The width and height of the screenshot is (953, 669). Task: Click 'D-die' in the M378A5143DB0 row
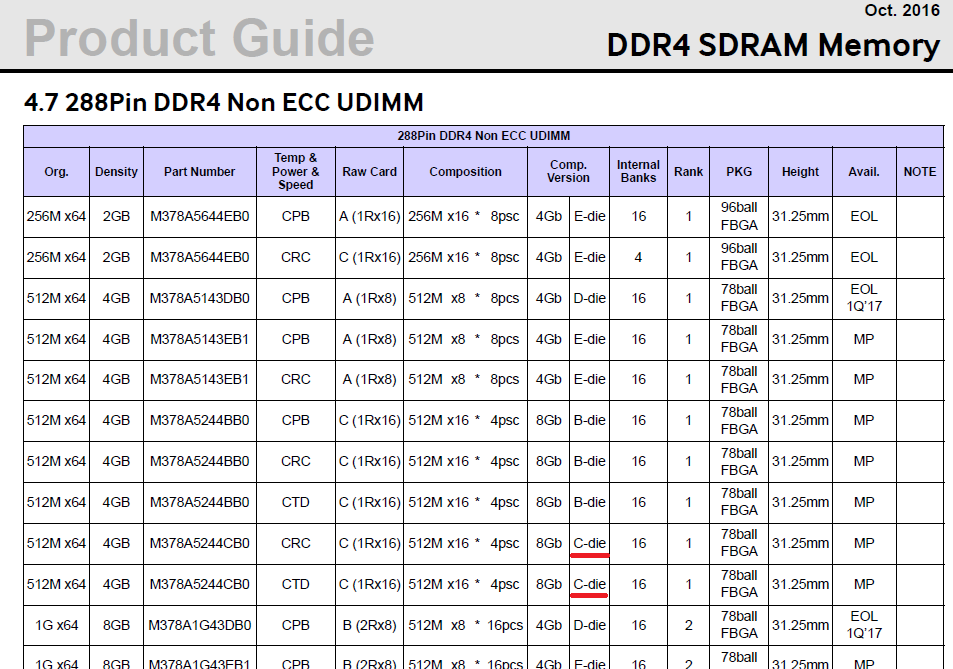tap(590, 298)
